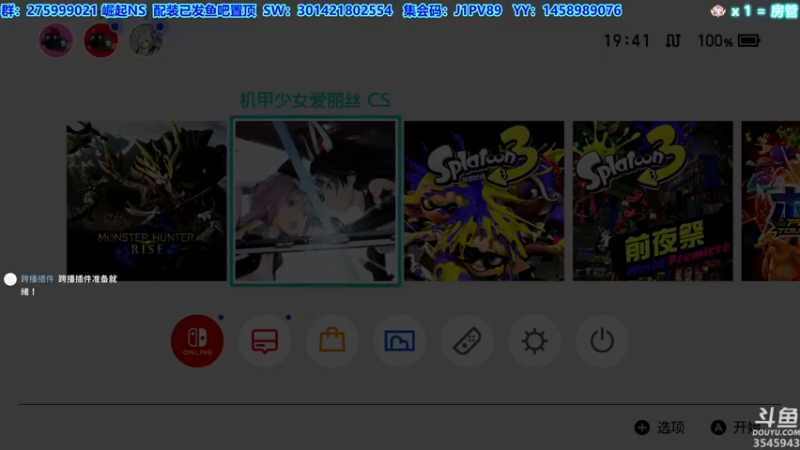Click the 集会码: J1PV89 banner text
This screenshot has width=800, height=450.
click(x=452, y=11)
